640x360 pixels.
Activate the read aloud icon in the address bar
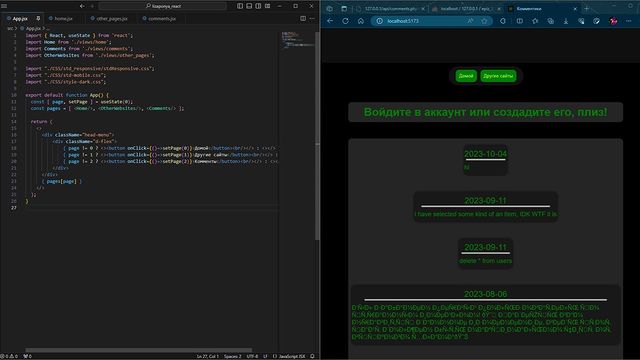[x=471, y=21]
